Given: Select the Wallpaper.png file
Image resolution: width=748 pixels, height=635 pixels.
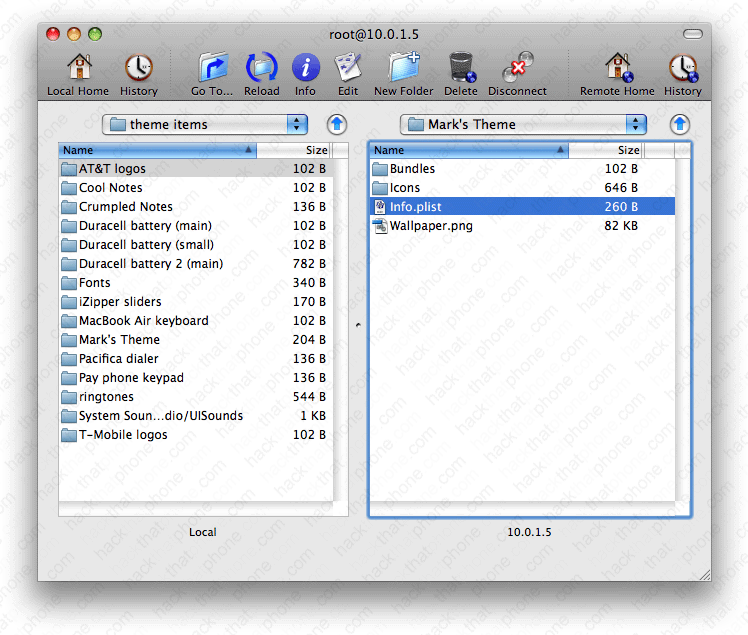Looking at the screenshot, I should (x=431, y=226).
